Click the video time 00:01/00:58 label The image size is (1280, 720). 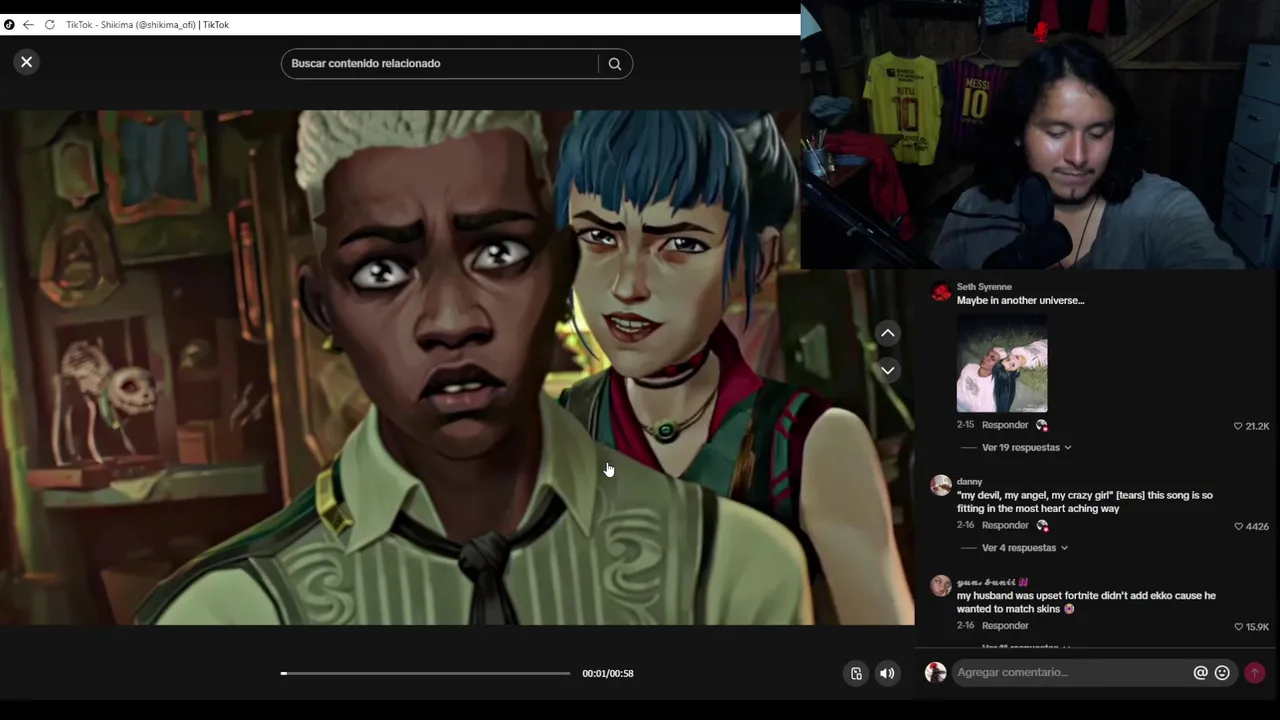pyautogui.click(x=608, y=674)
